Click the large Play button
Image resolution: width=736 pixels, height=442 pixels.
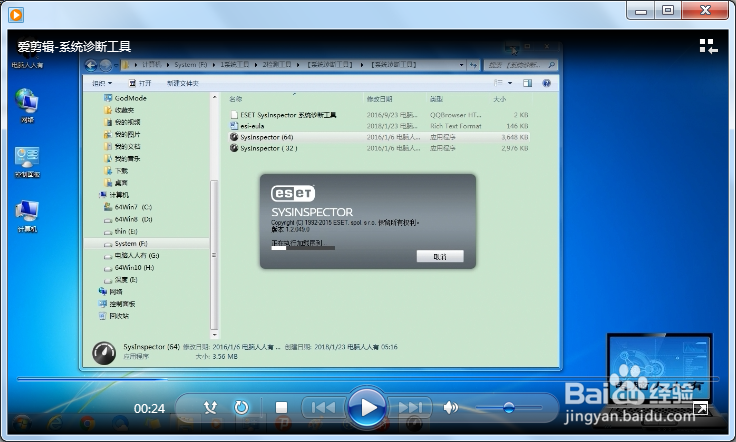(x=368, y=407)
